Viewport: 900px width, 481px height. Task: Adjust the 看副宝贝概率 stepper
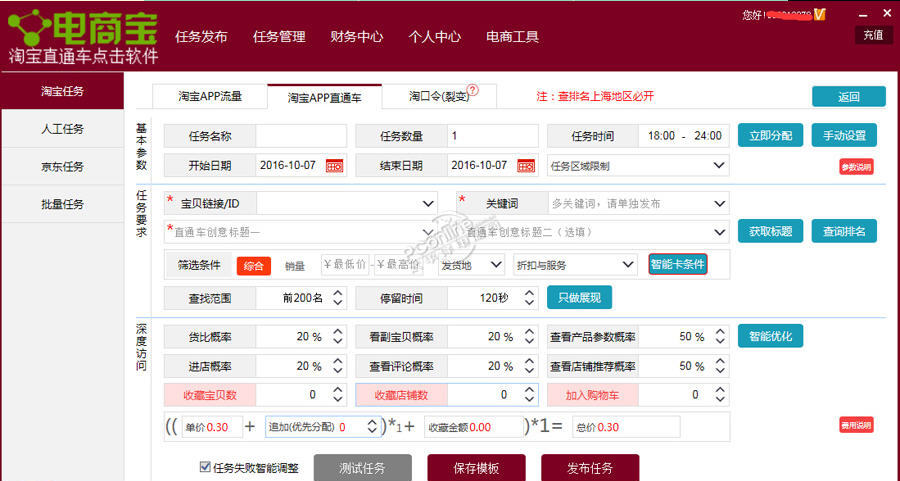point(529,336)
